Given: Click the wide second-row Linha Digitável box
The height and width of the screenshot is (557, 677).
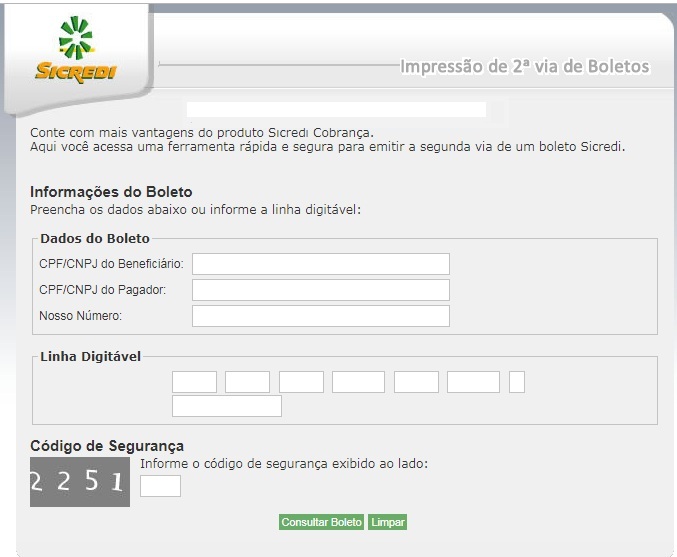Looking at the screenshot, I should (226, 406).
